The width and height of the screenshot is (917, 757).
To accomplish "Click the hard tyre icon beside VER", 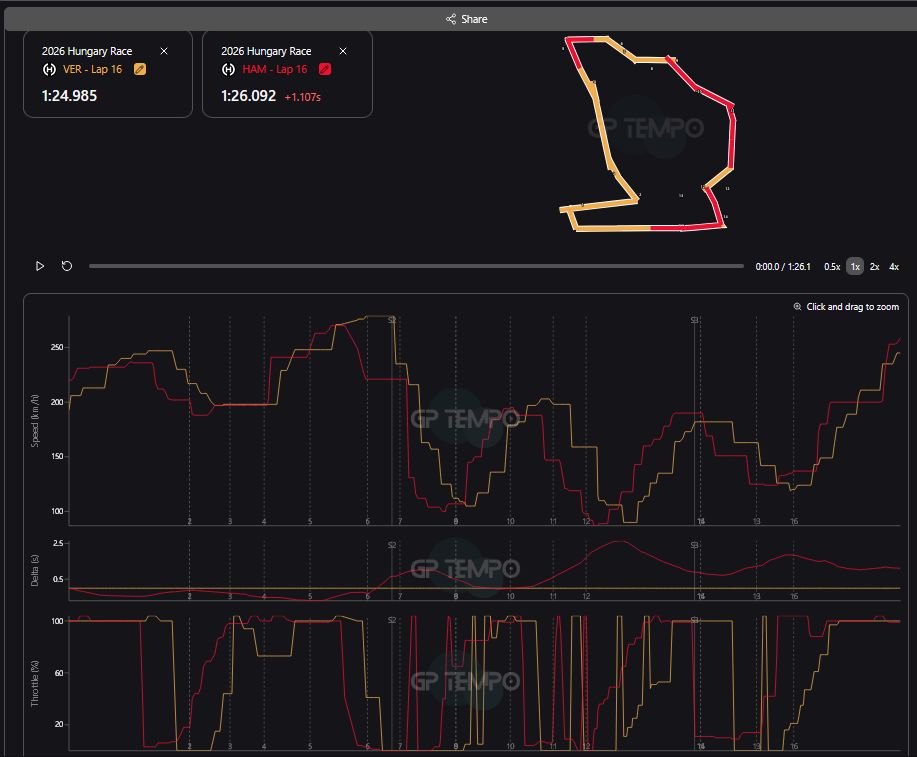I will (x=49, y=70).
